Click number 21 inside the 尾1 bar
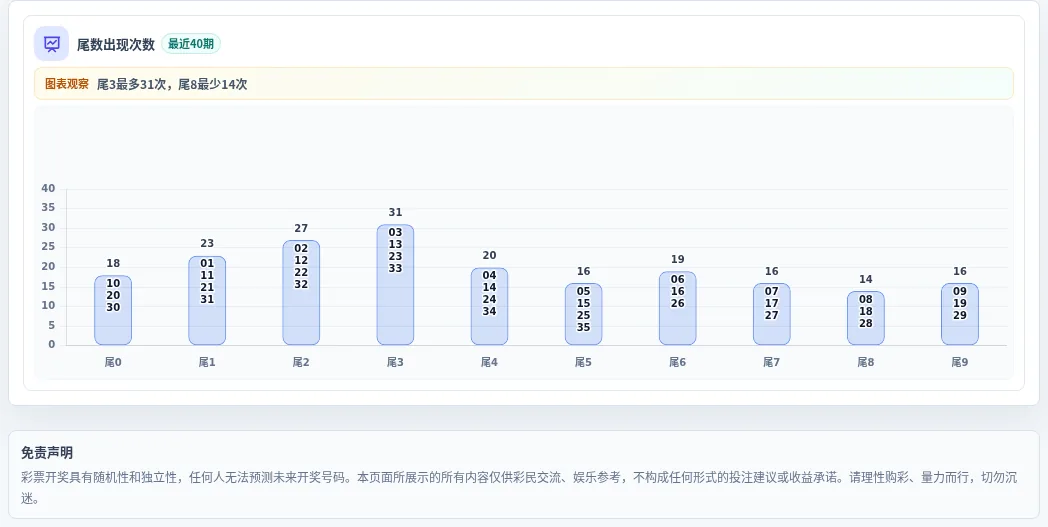Viewport: 1048px width, 527px height. coord(207,288)
